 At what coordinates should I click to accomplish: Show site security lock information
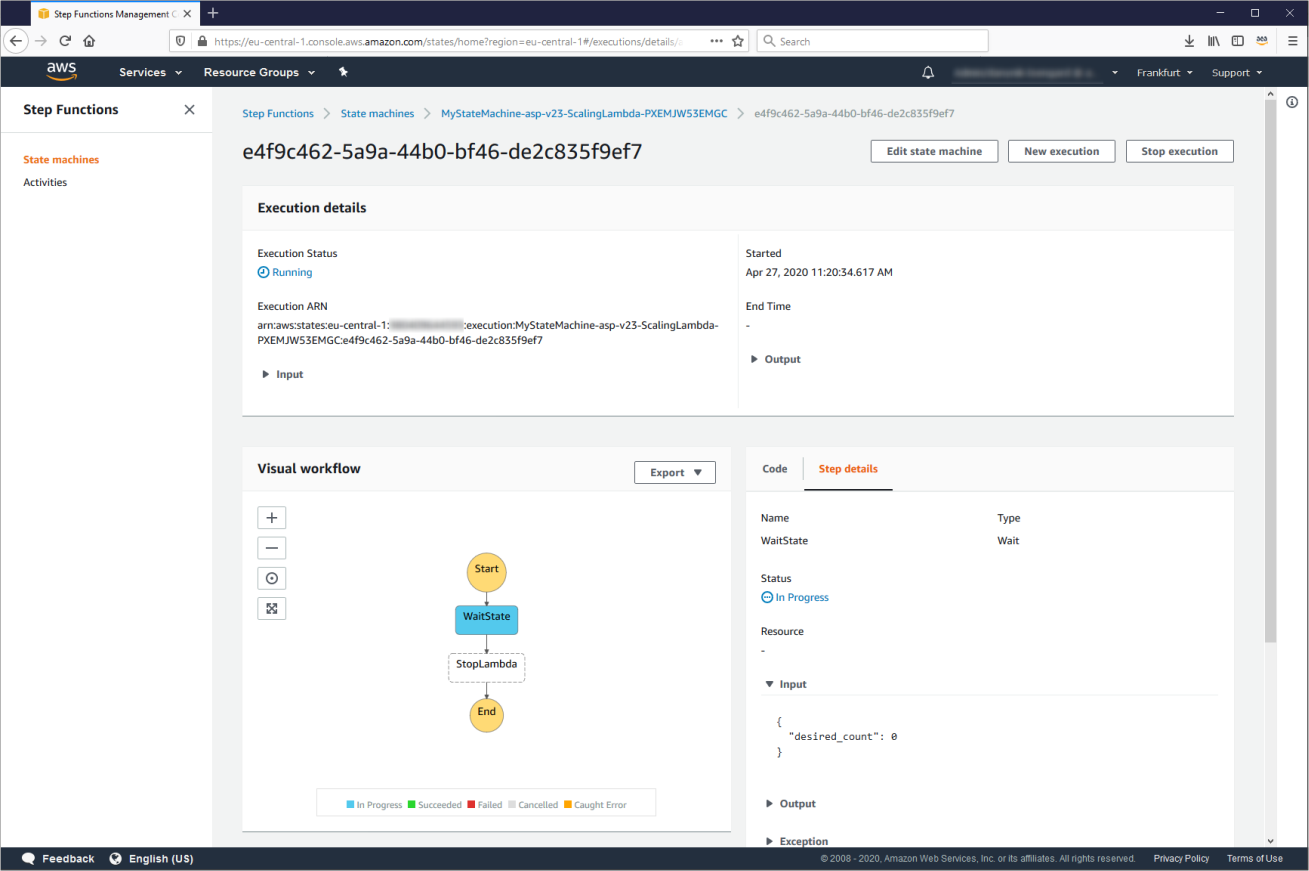[x=202, y=41]
